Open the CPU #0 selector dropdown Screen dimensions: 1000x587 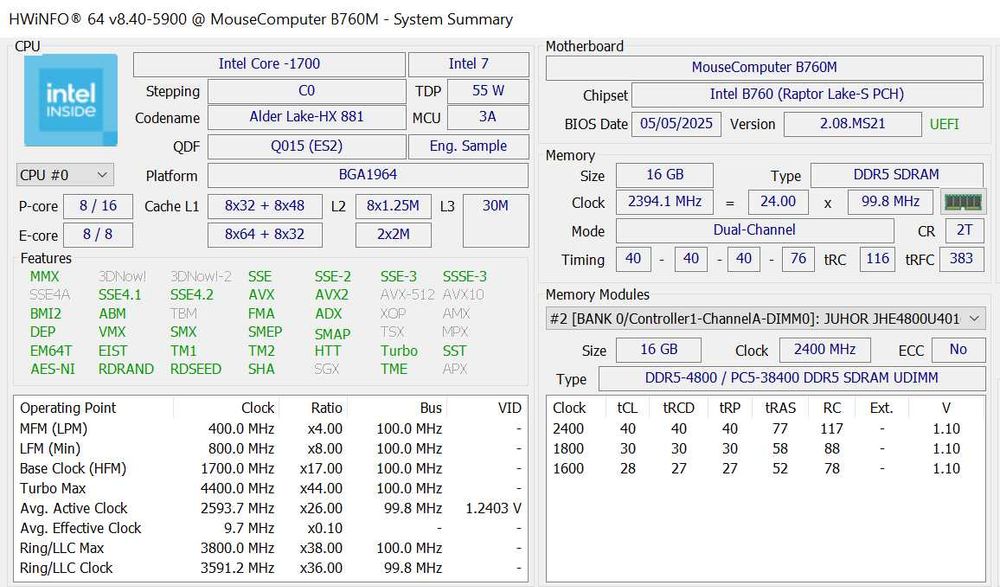coord(64,175)
